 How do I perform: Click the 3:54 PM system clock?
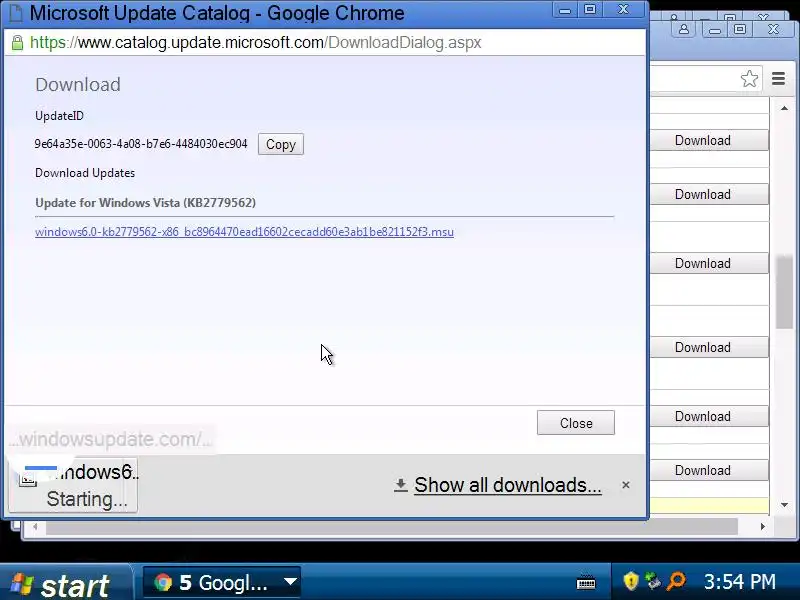[740, 582]
